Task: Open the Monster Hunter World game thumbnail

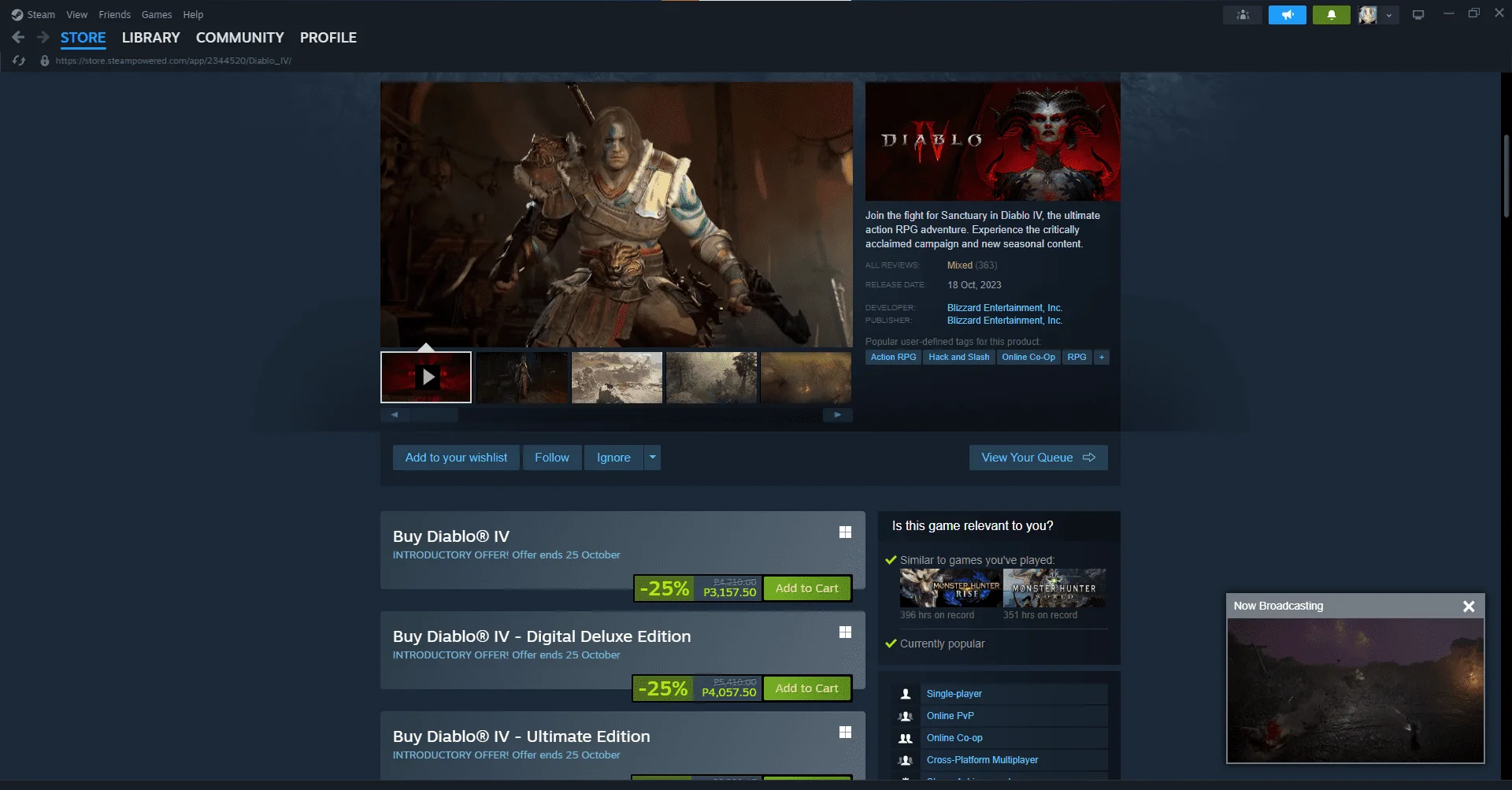Action: pos(1054,588)
